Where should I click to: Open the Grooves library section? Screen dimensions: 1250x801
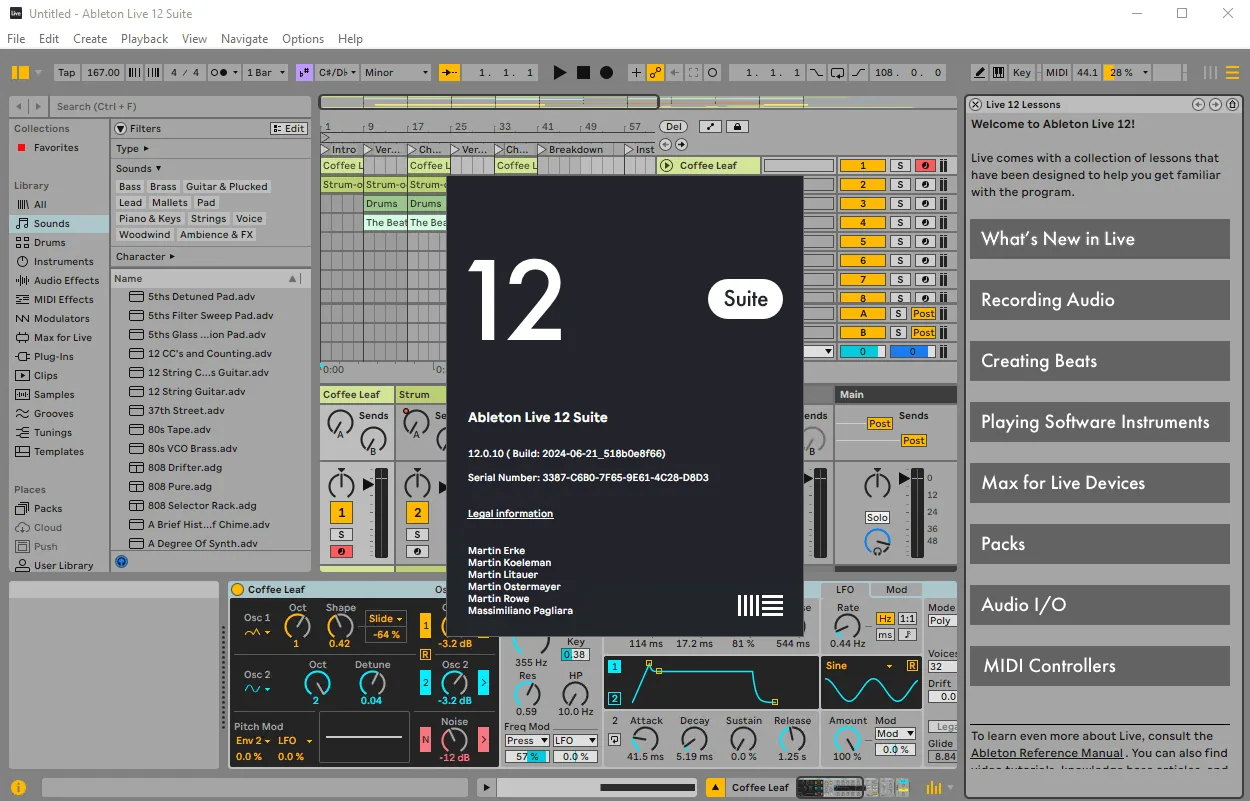pyautogui.click(x=53, y=413)
